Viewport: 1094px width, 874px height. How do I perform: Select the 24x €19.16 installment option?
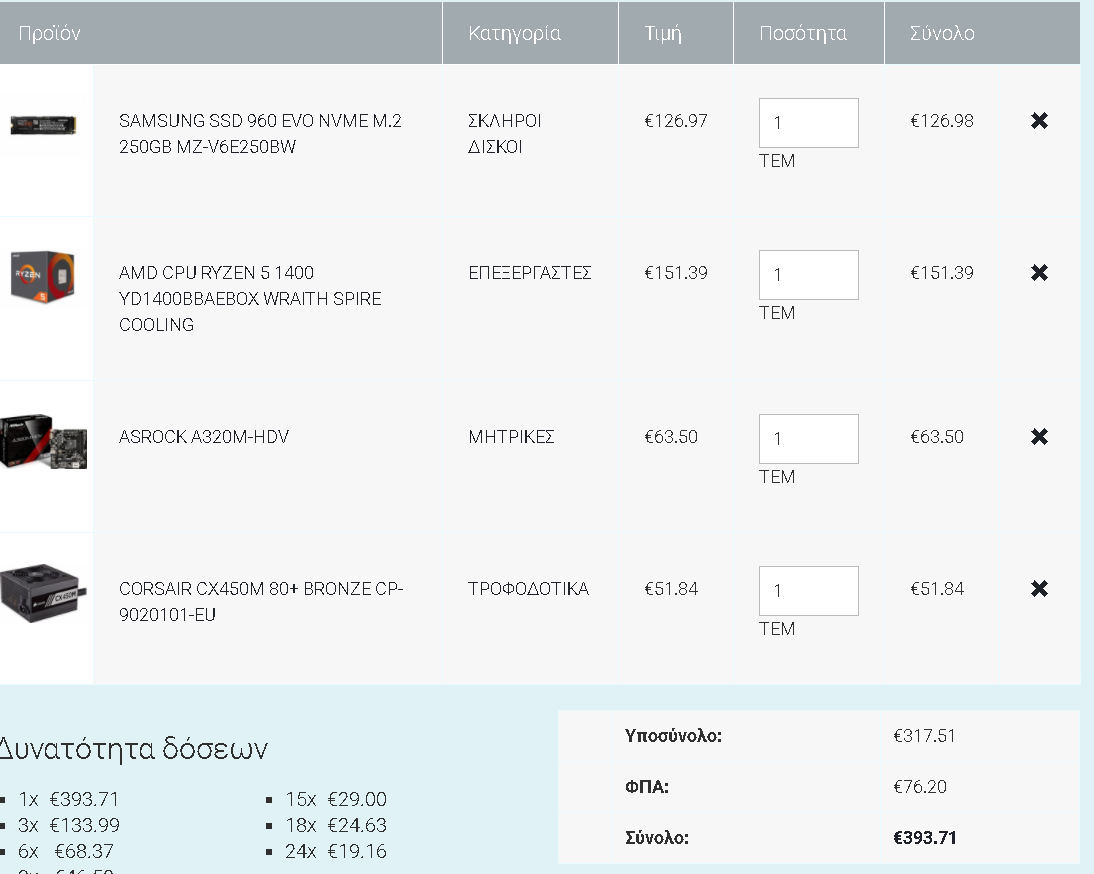point(336,851)
